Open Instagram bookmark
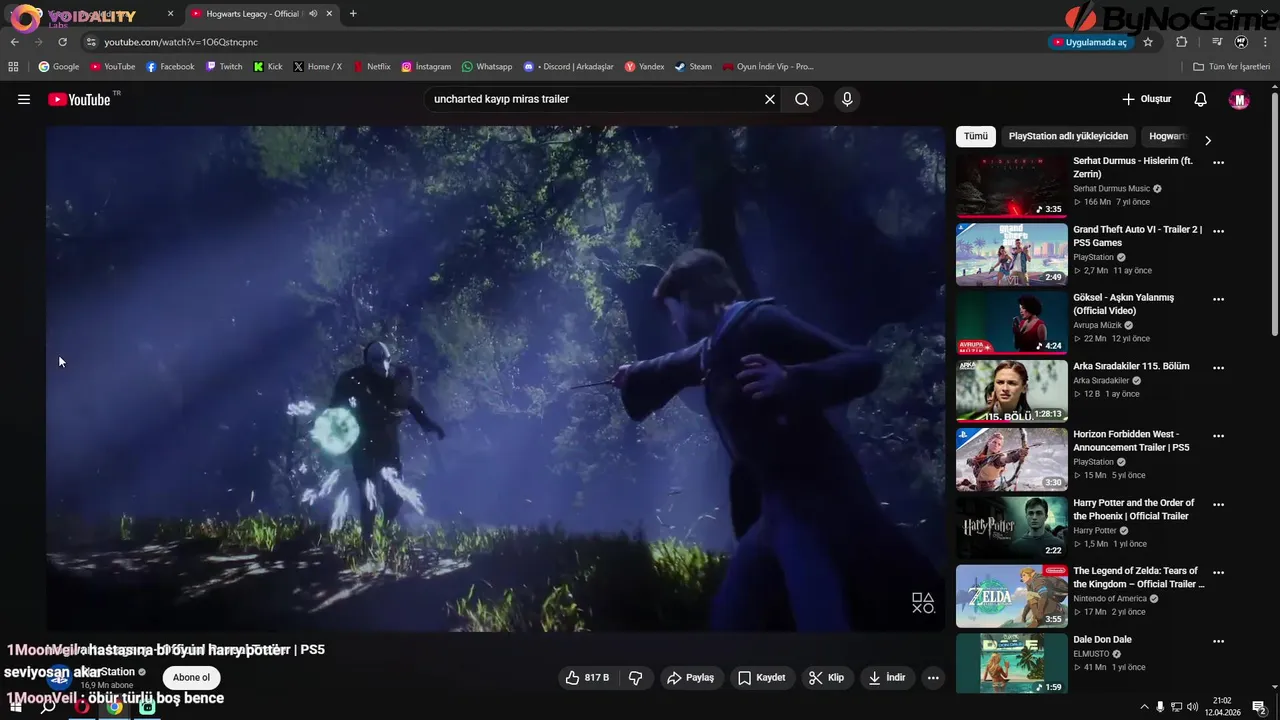The height and width of the screenshot is (720, 1280). pyautogui.click(x=426, y=67)
